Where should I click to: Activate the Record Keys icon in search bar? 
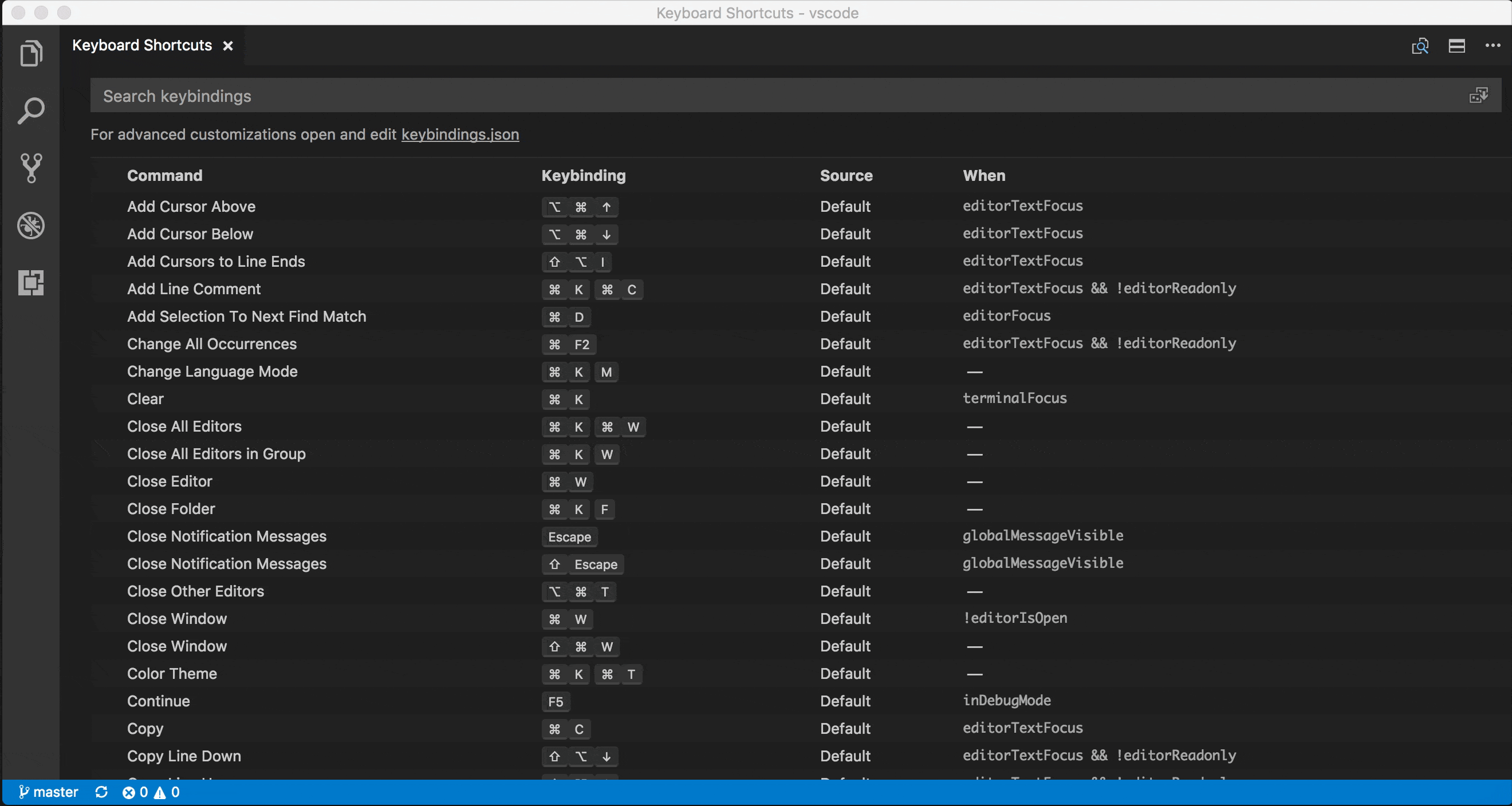click(x=1480, y=95)
